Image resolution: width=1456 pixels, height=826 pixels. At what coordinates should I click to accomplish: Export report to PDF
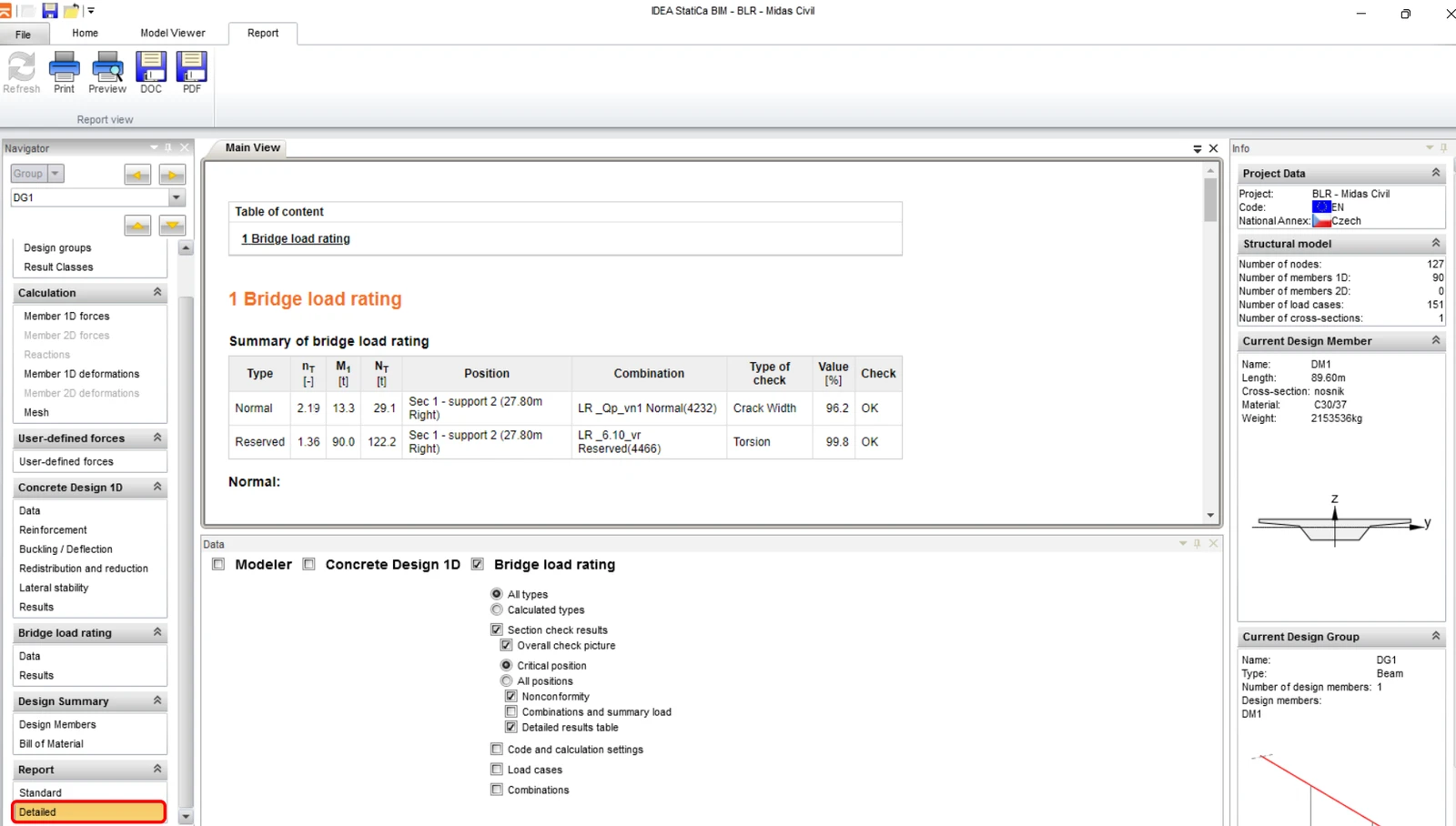(x=192, y=73)
